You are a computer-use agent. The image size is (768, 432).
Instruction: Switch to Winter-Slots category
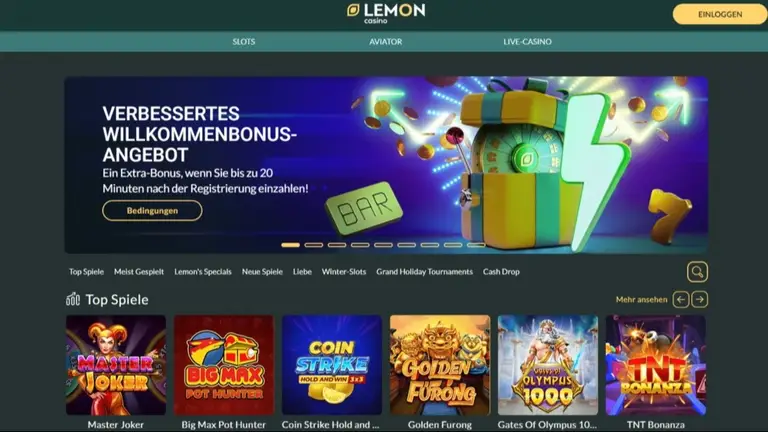[344, 271]
